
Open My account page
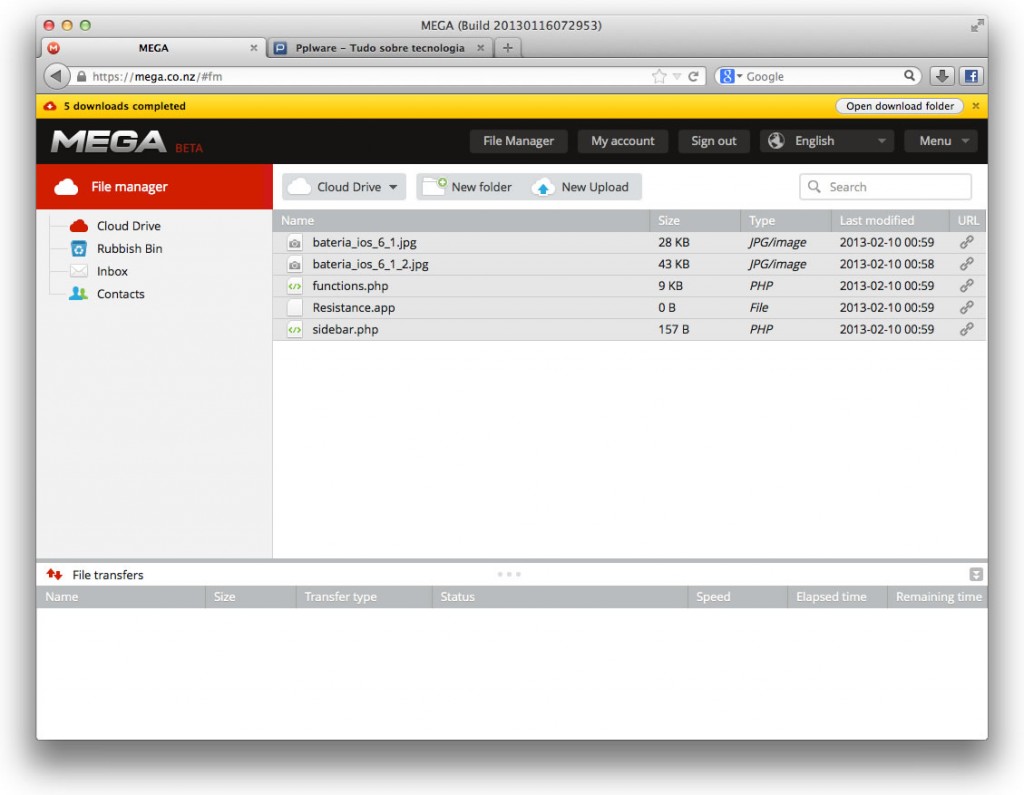(x=622, y=141)
